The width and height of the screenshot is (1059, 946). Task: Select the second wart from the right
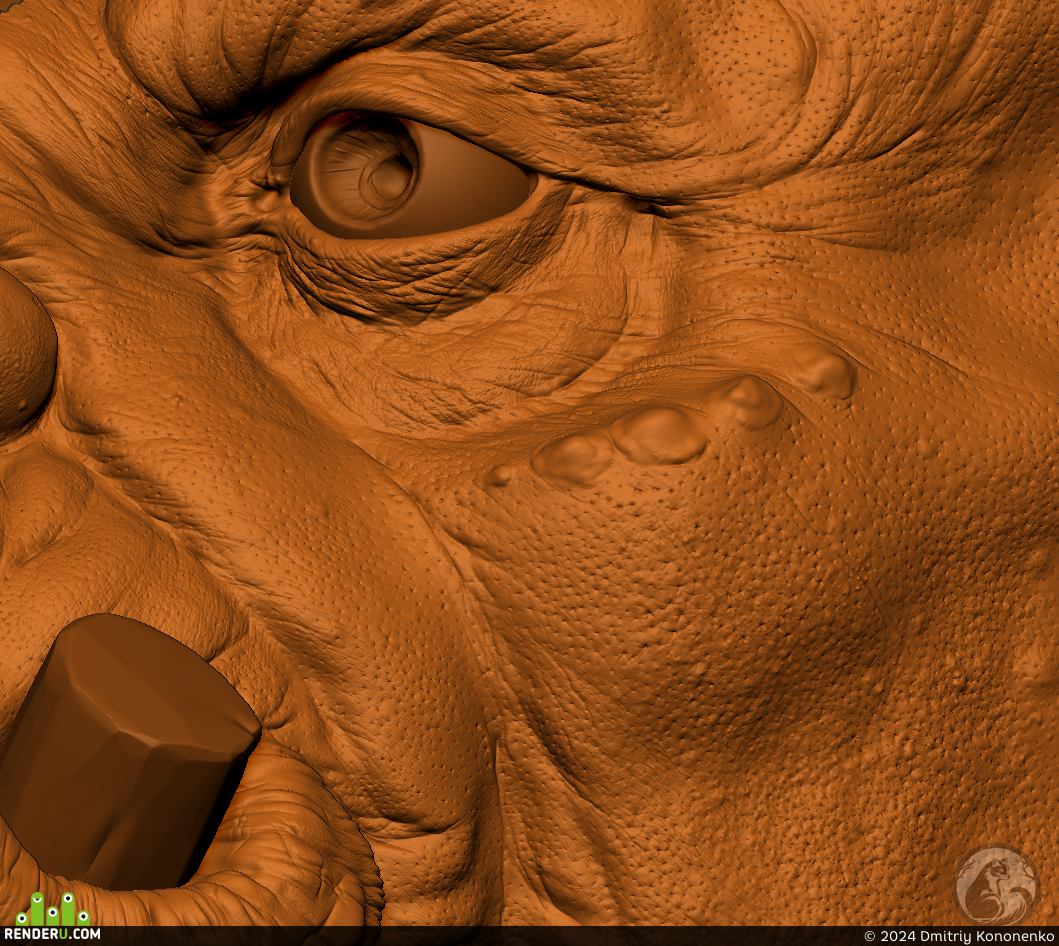(x=745, y=402)
